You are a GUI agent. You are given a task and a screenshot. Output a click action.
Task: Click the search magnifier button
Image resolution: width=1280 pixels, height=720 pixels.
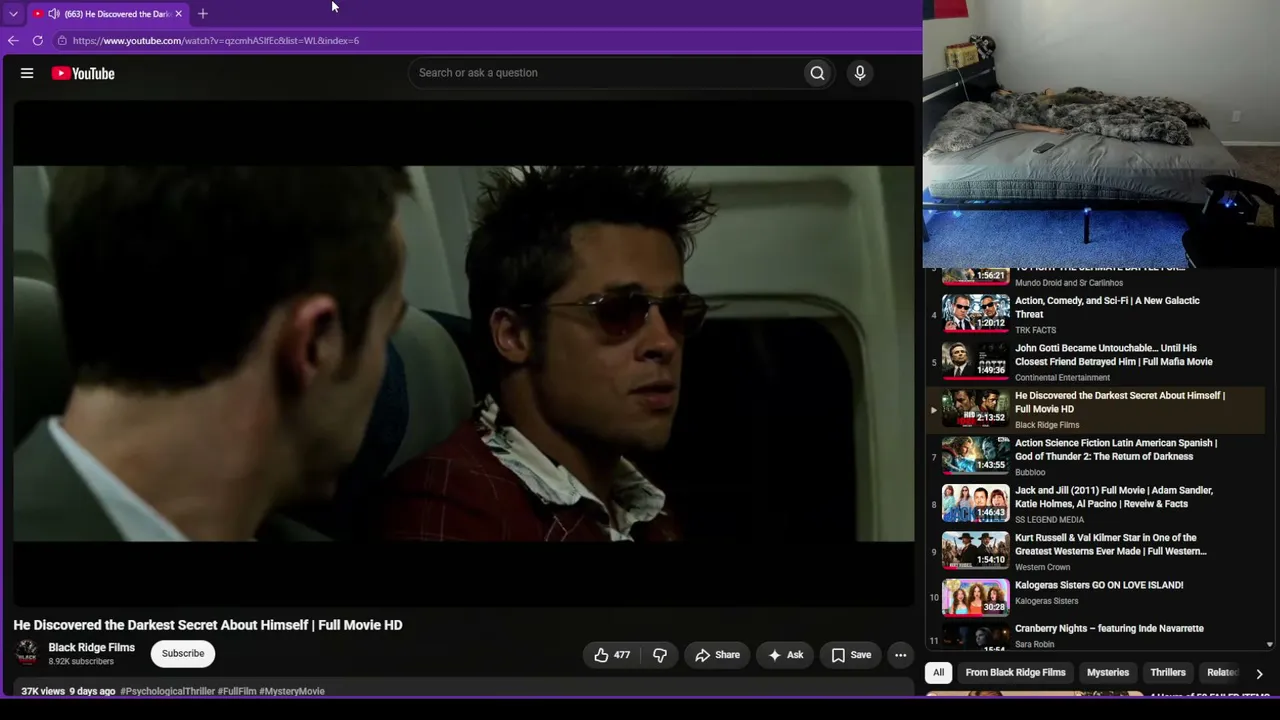pos(817,73)
